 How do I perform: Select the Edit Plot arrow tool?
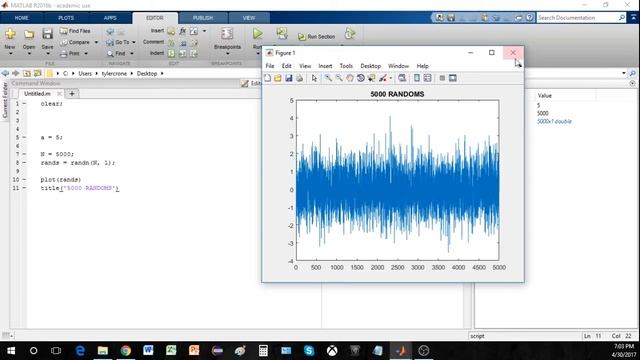(314, 78)
